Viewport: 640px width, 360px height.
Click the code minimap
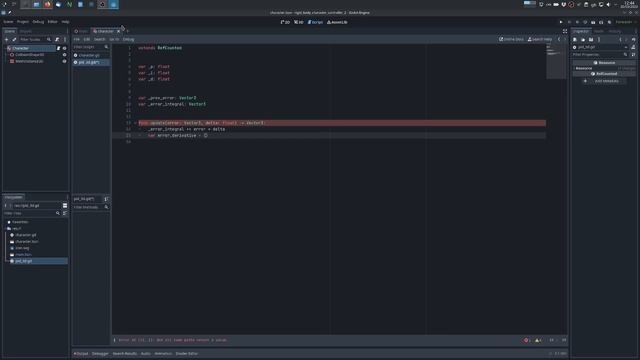[557, 61]
